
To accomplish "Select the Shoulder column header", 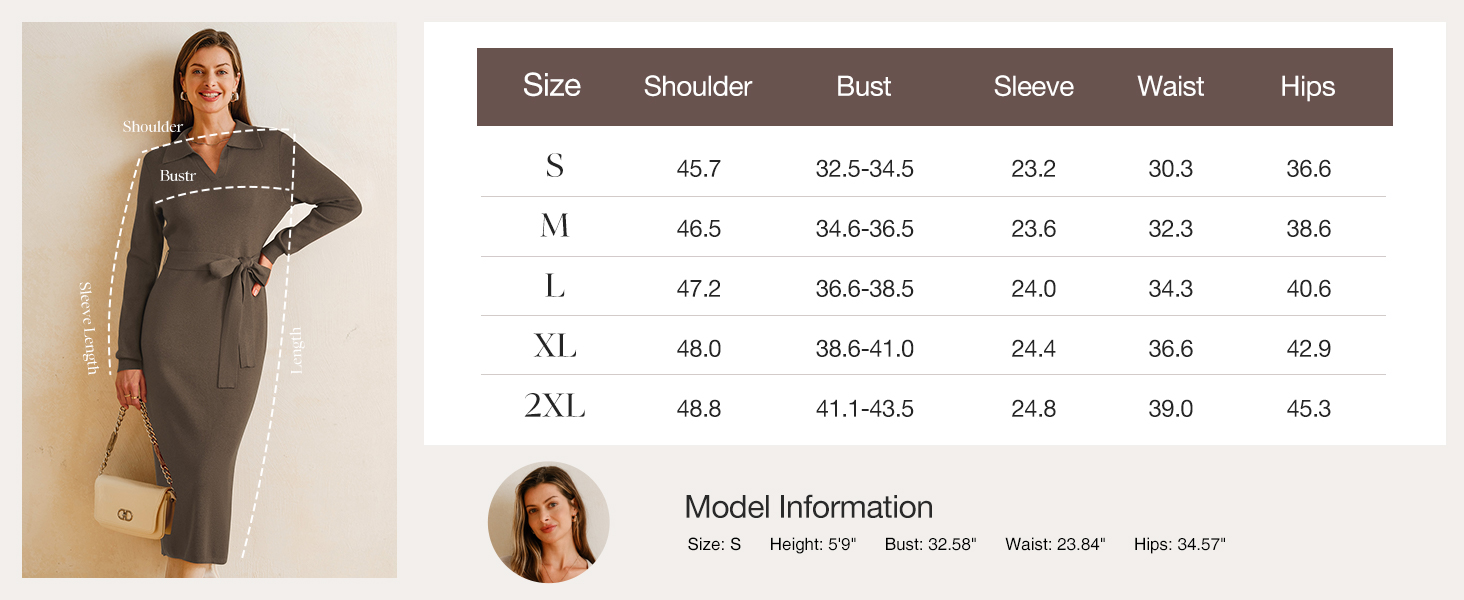I will coord(697,87).
